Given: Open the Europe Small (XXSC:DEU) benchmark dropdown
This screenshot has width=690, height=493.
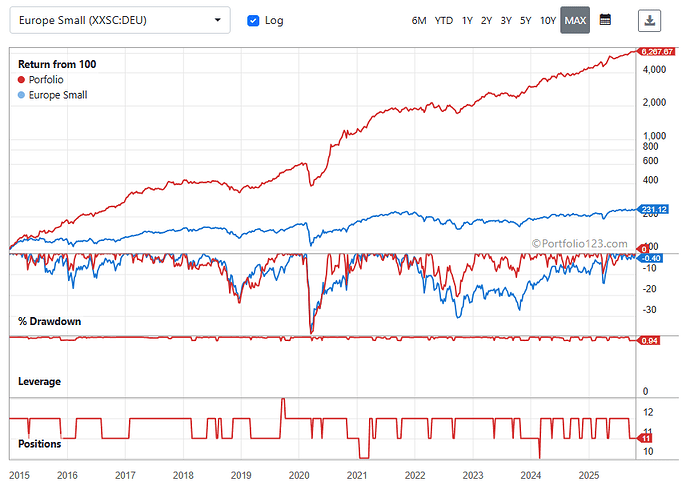Looking at the screenshot, I should pyautogui.click(x=120, y=20).
